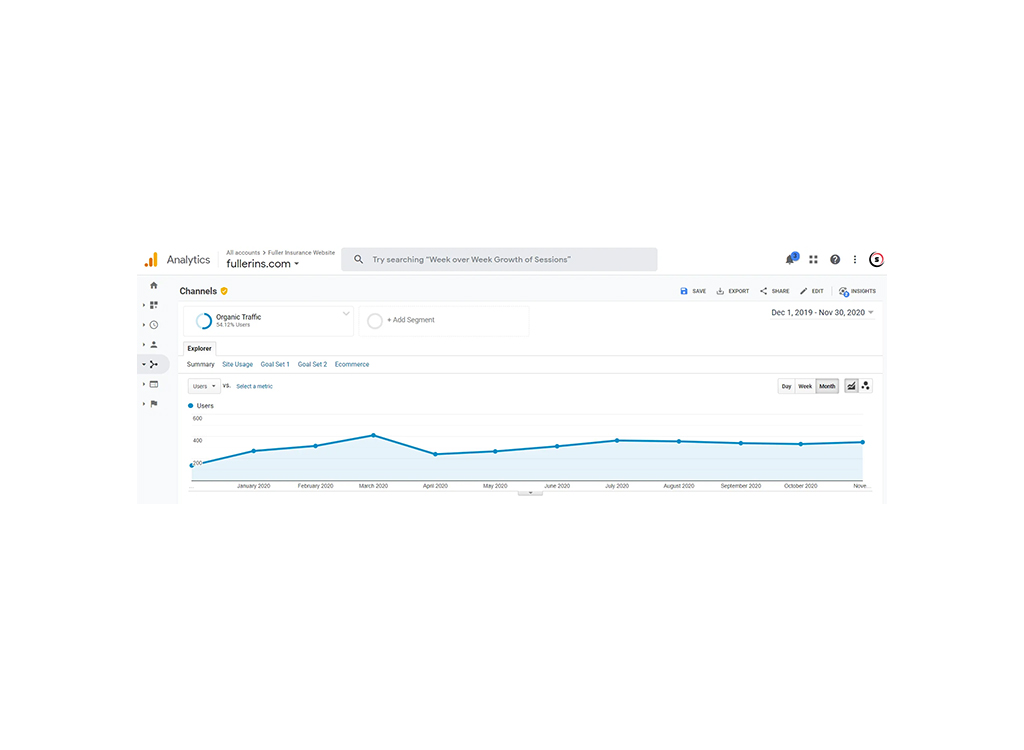Open the Audience report icon
Image resolution: width=1024 pixels, height=750 pixels.
point(153,344)
